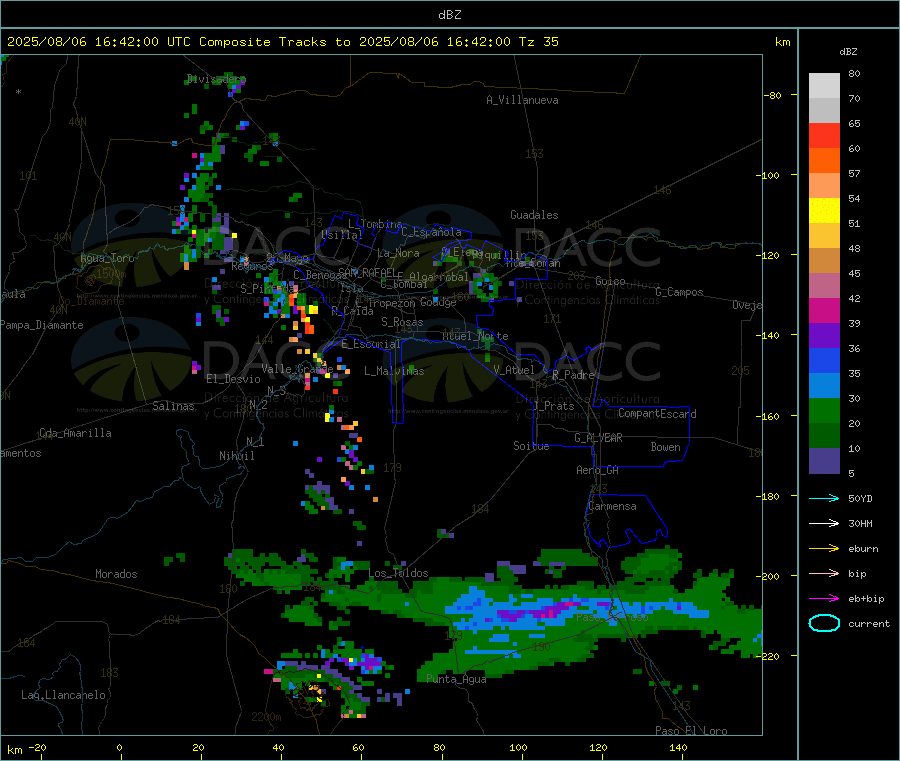Click the El_Desvio map label
The width and height of the screenshot is (900, 761).
234,379
